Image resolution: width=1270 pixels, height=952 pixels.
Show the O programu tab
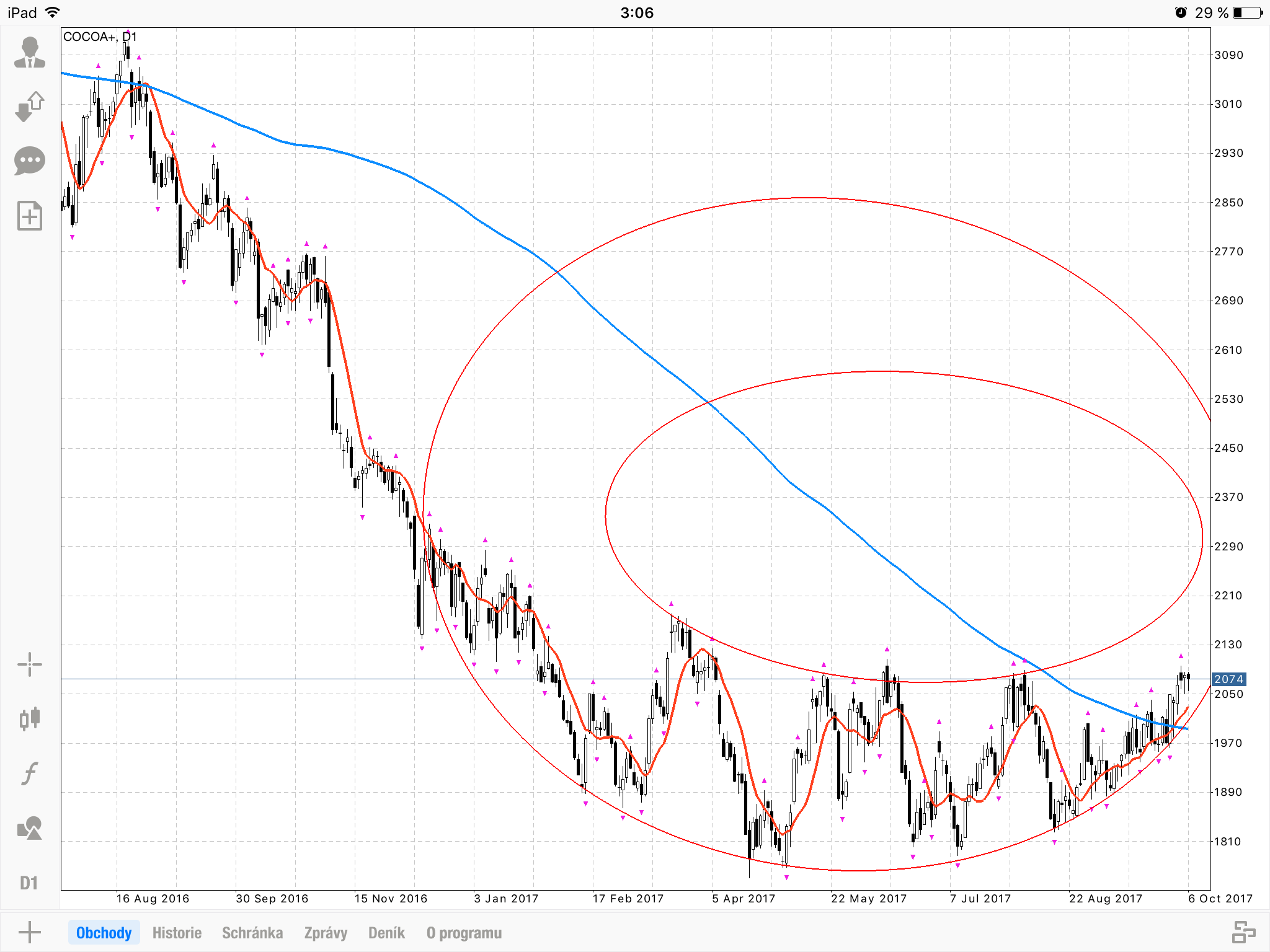click(464, 933)
